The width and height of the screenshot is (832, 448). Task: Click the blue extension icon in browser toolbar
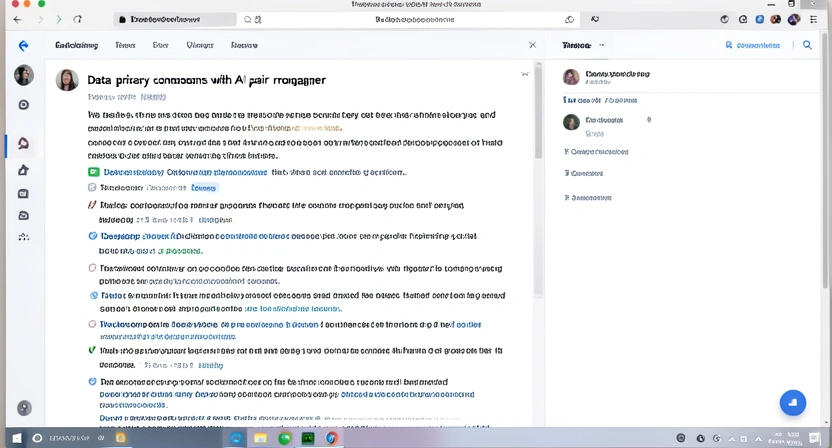coord(760,19)
